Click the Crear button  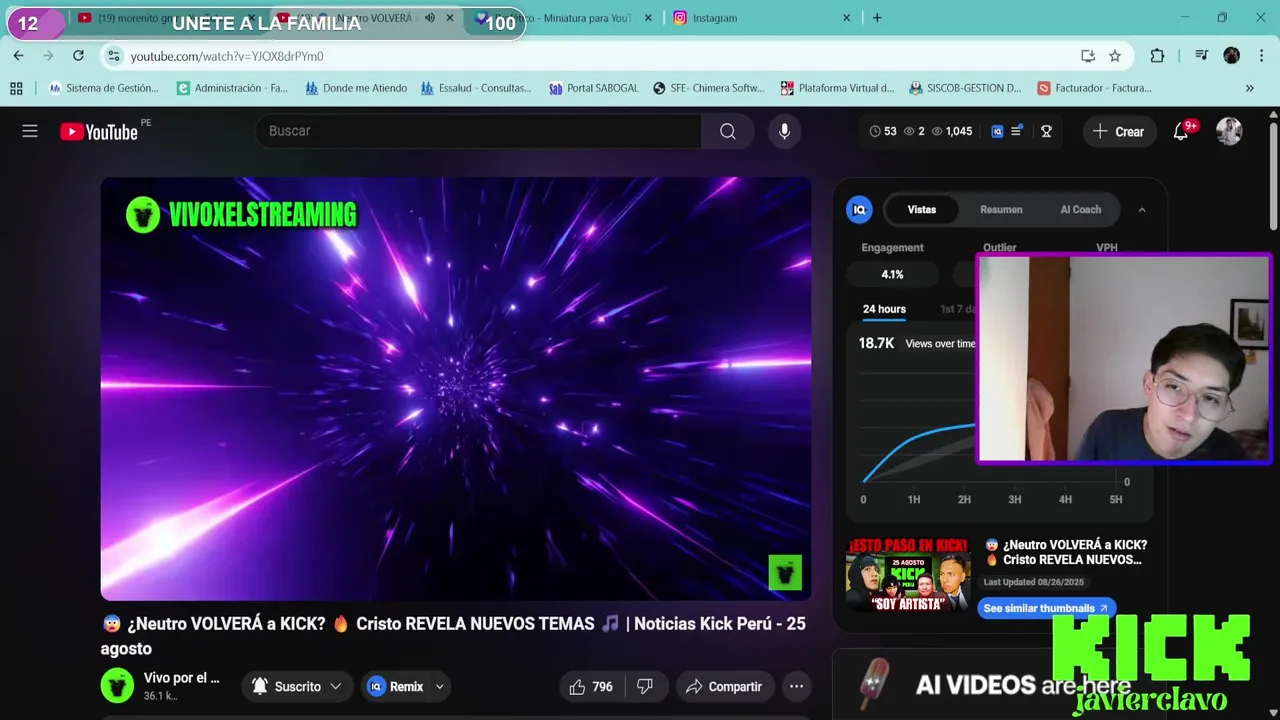(1118, 131)
